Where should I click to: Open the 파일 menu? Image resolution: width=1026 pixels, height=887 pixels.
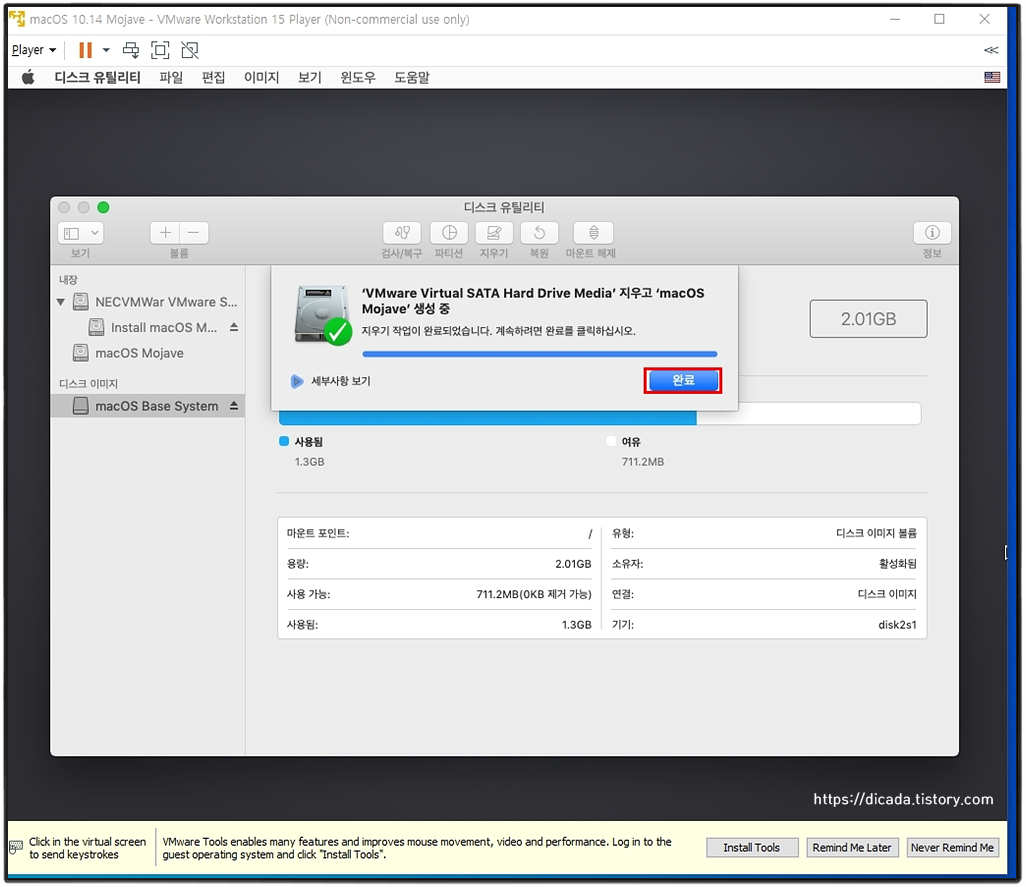coord(171,78)
